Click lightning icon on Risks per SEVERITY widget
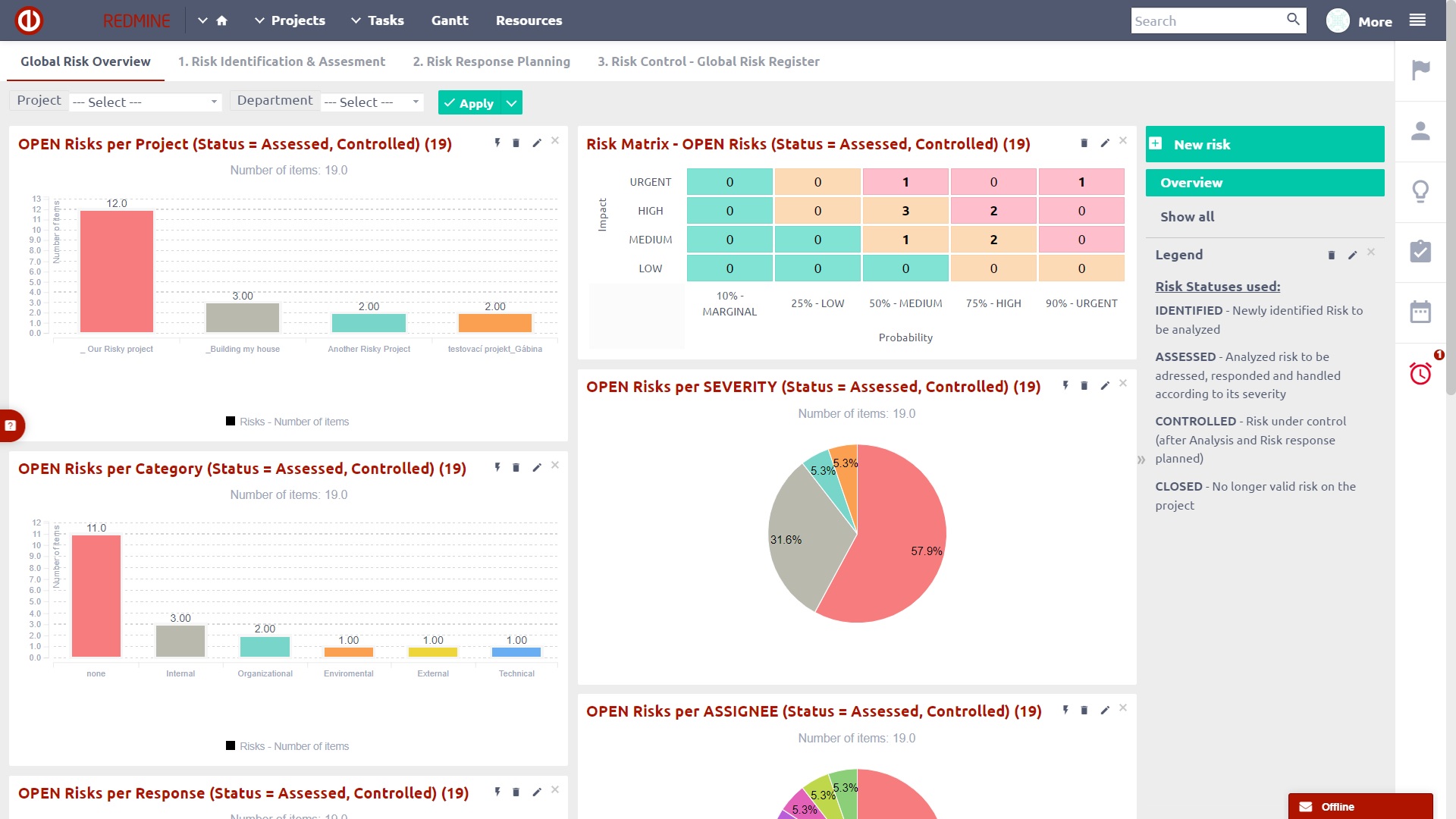The height and width of the screenshot is (819, 1456). (1065, 385)
